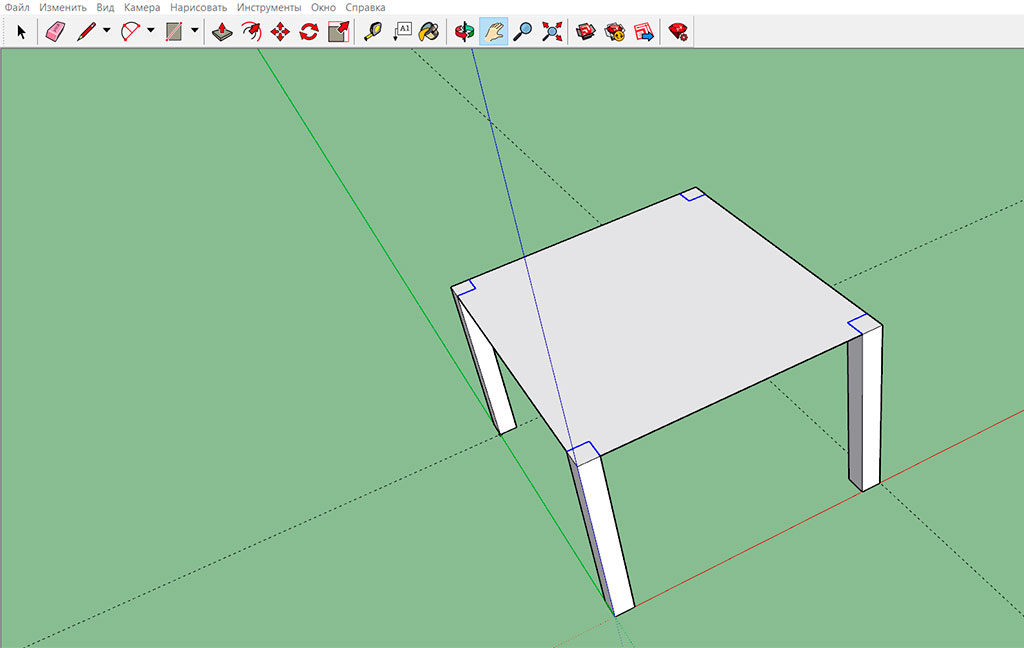Viewport: 1024px width, 648px height.
Task: Activate the Eraser tool
Action: [55, 31]
